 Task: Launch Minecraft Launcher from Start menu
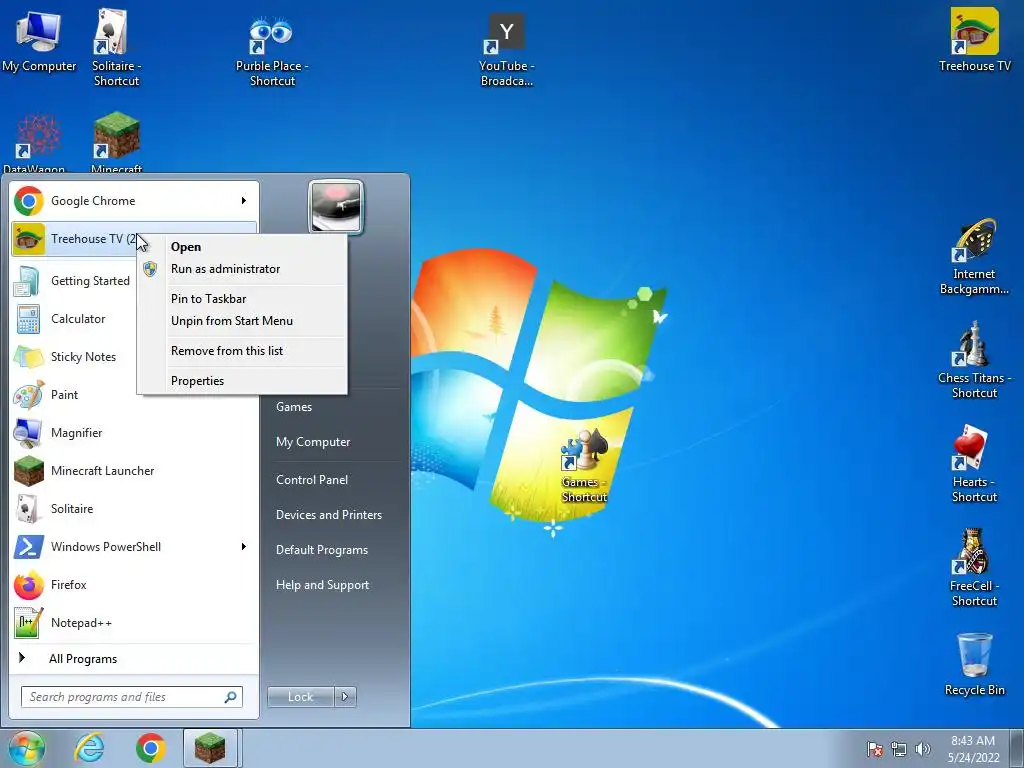coord(134,470)
